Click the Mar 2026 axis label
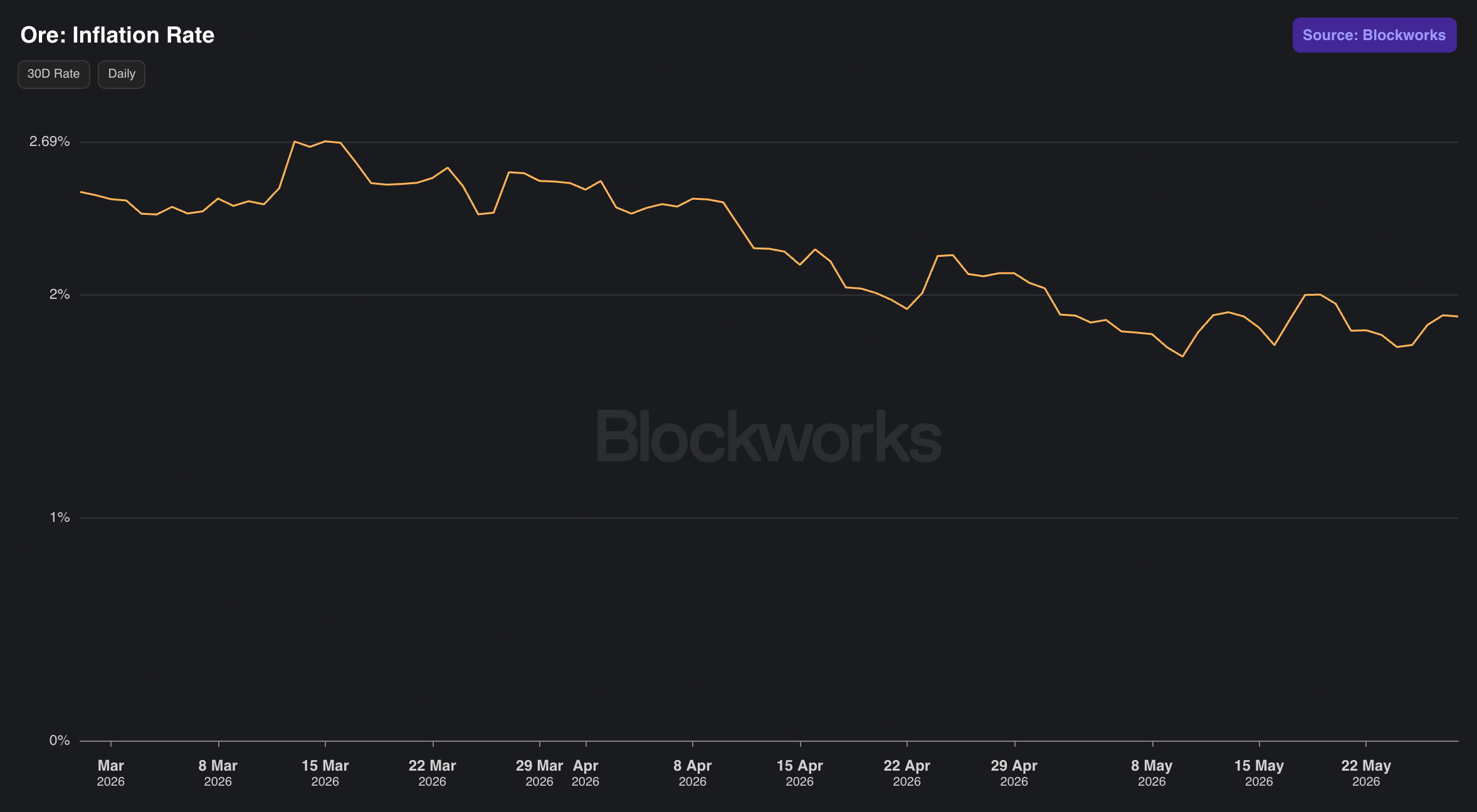 click(111, 773)
